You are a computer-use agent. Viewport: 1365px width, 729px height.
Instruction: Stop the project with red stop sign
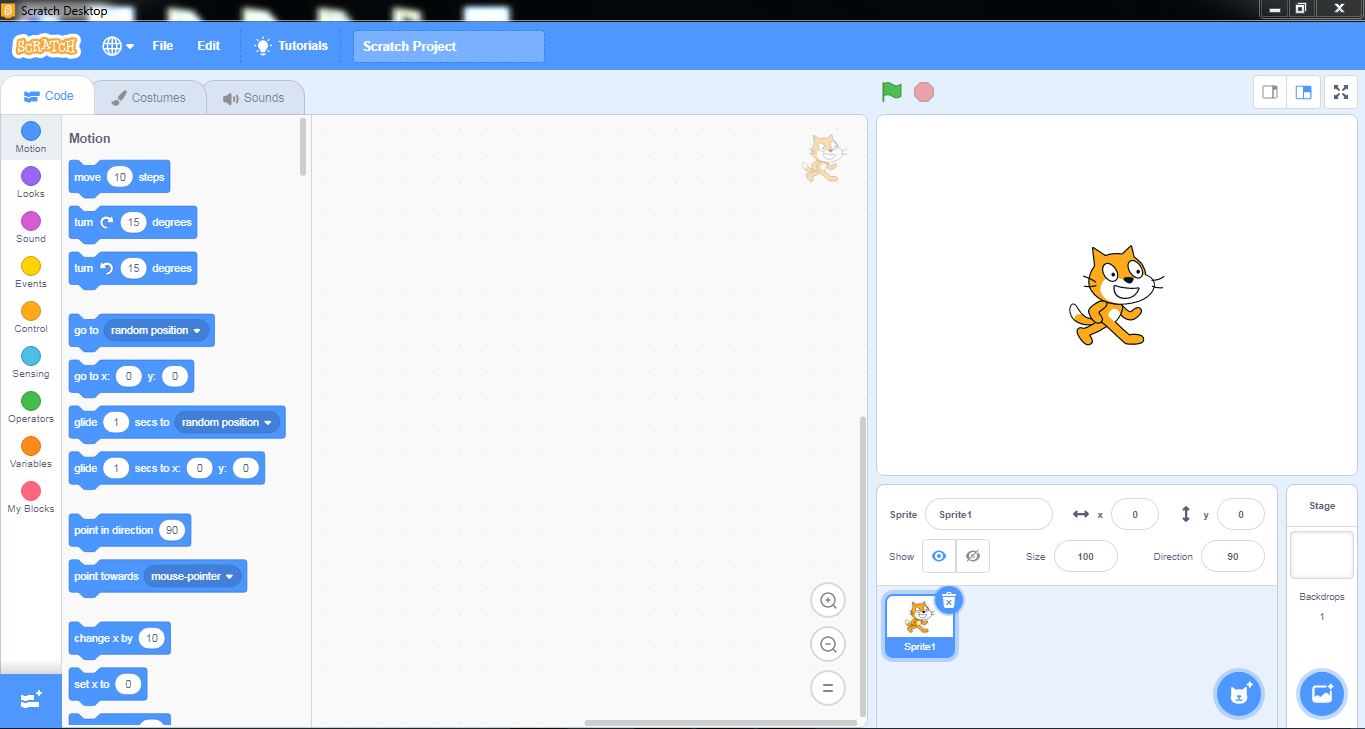(924, 92)
